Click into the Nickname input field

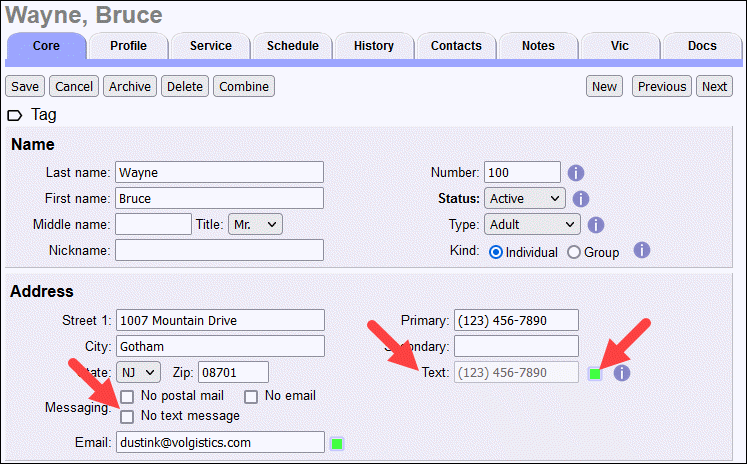click(219, 250)
